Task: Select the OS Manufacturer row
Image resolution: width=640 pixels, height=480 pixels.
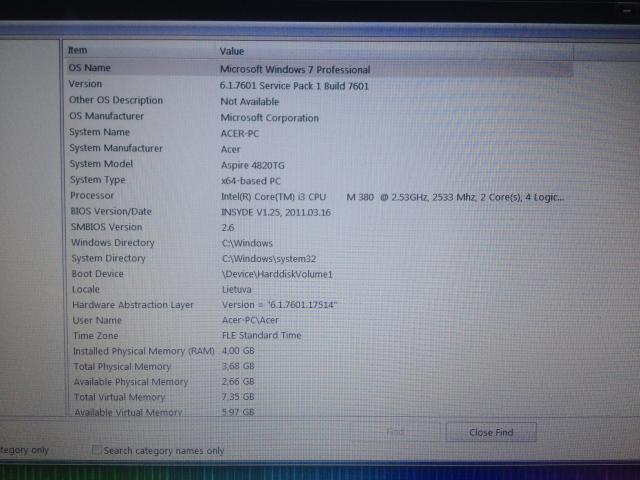Action: [x=107, y=116]
